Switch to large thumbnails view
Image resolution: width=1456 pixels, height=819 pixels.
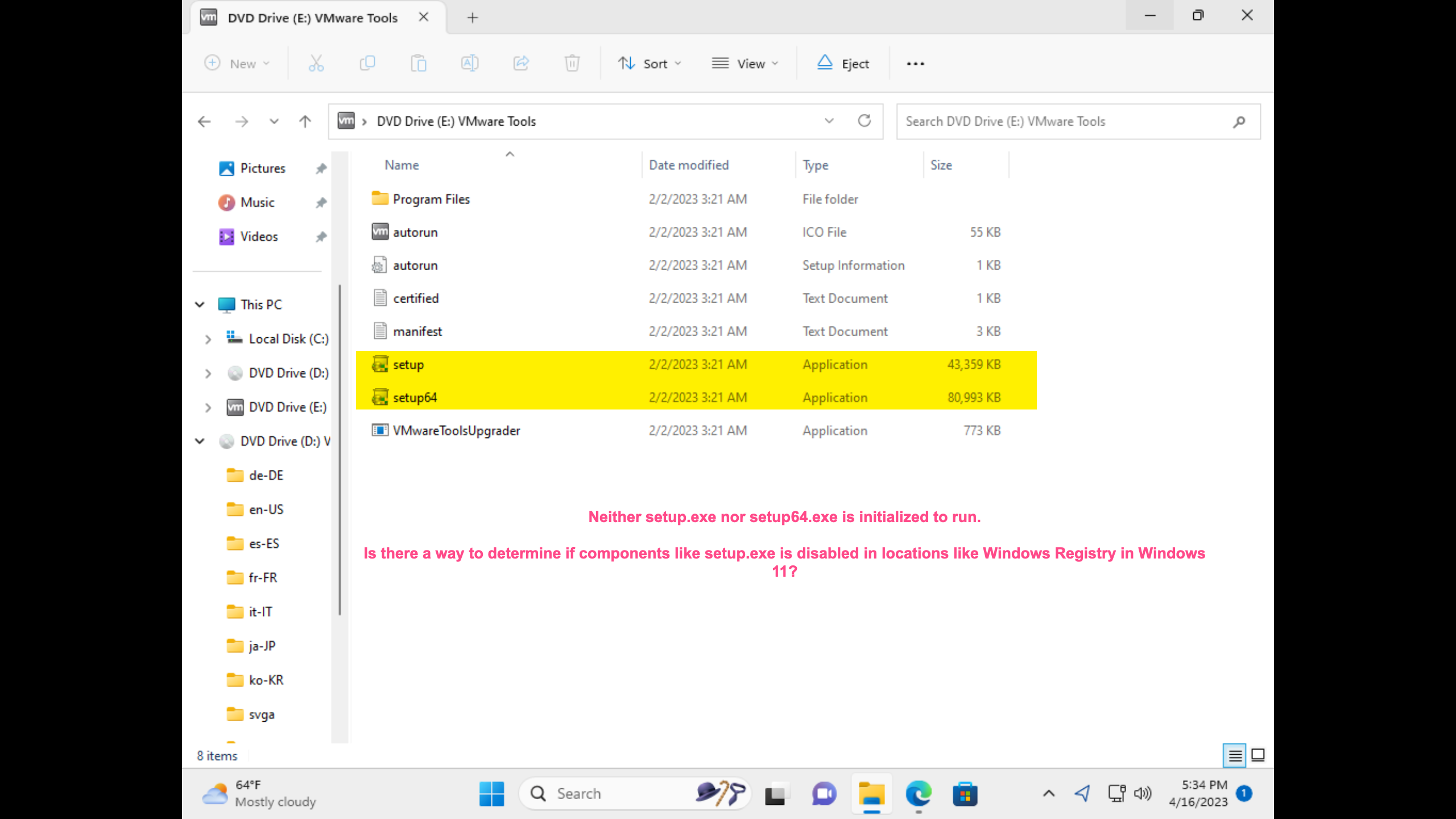click(x=1257, y=755)
